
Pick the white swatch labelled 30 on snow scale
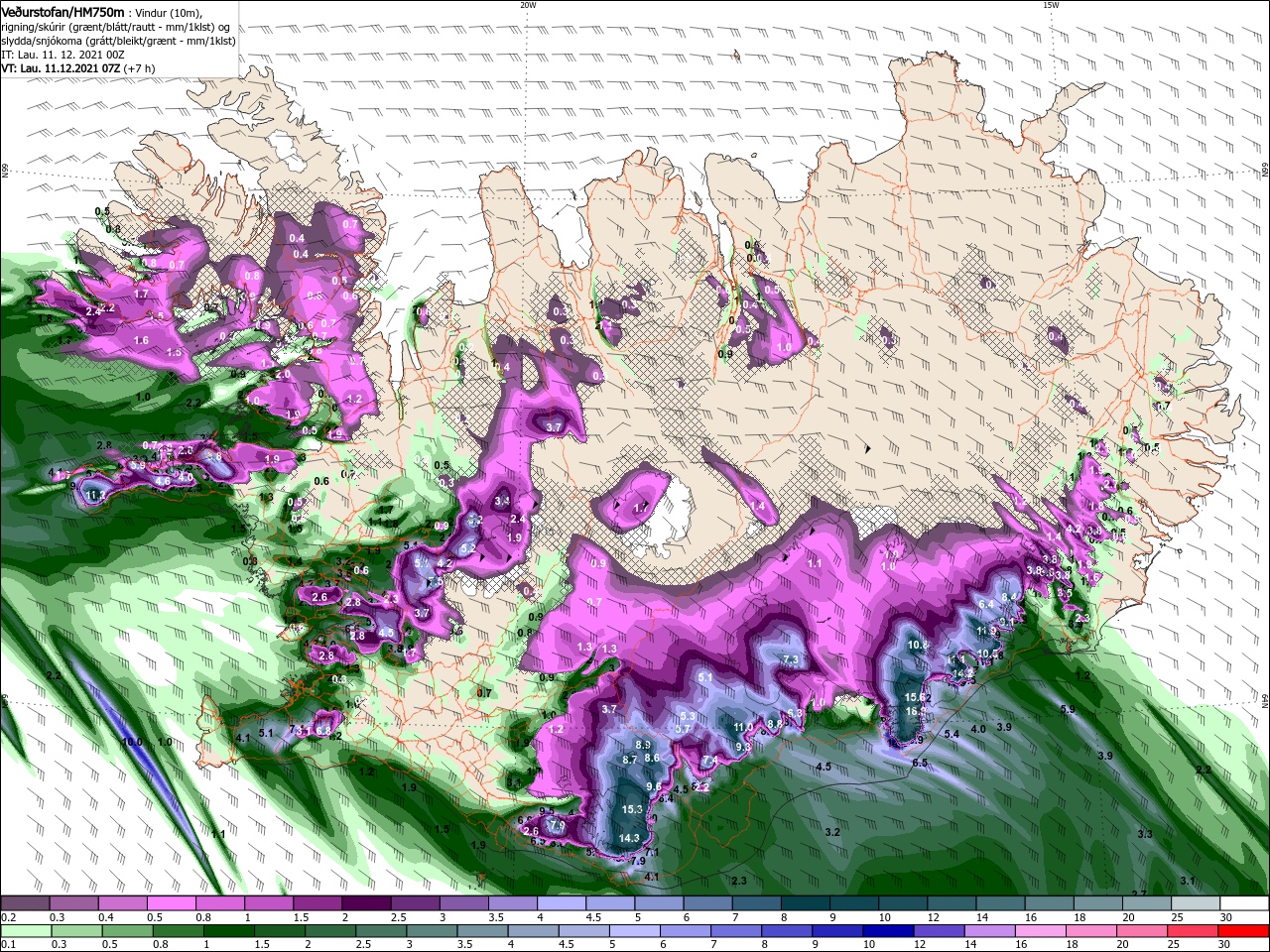pos(1245,904)
